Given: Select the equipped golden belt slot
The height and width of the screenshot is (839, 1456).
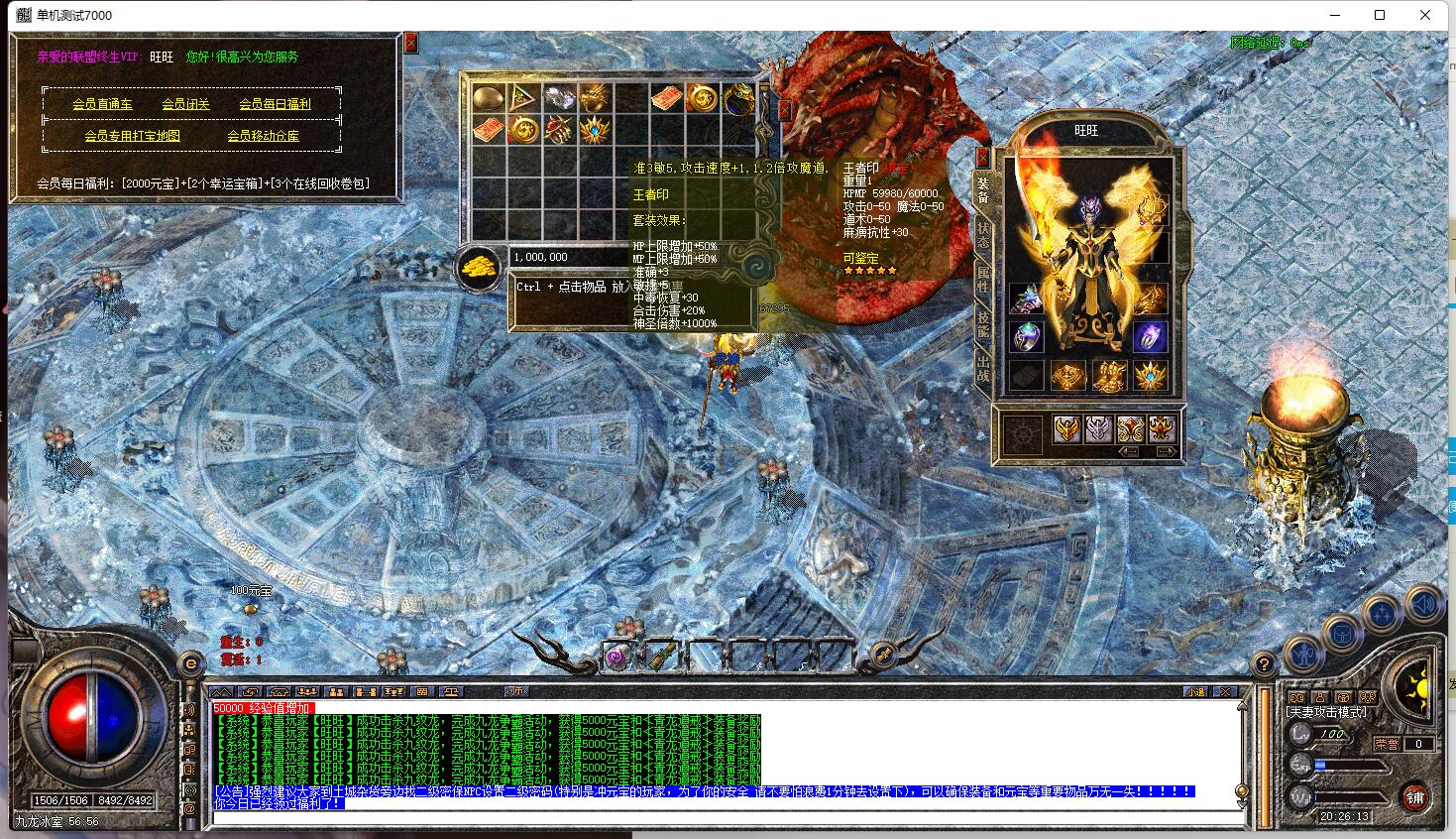Looking at the screenshot, I should point(1067,376).
